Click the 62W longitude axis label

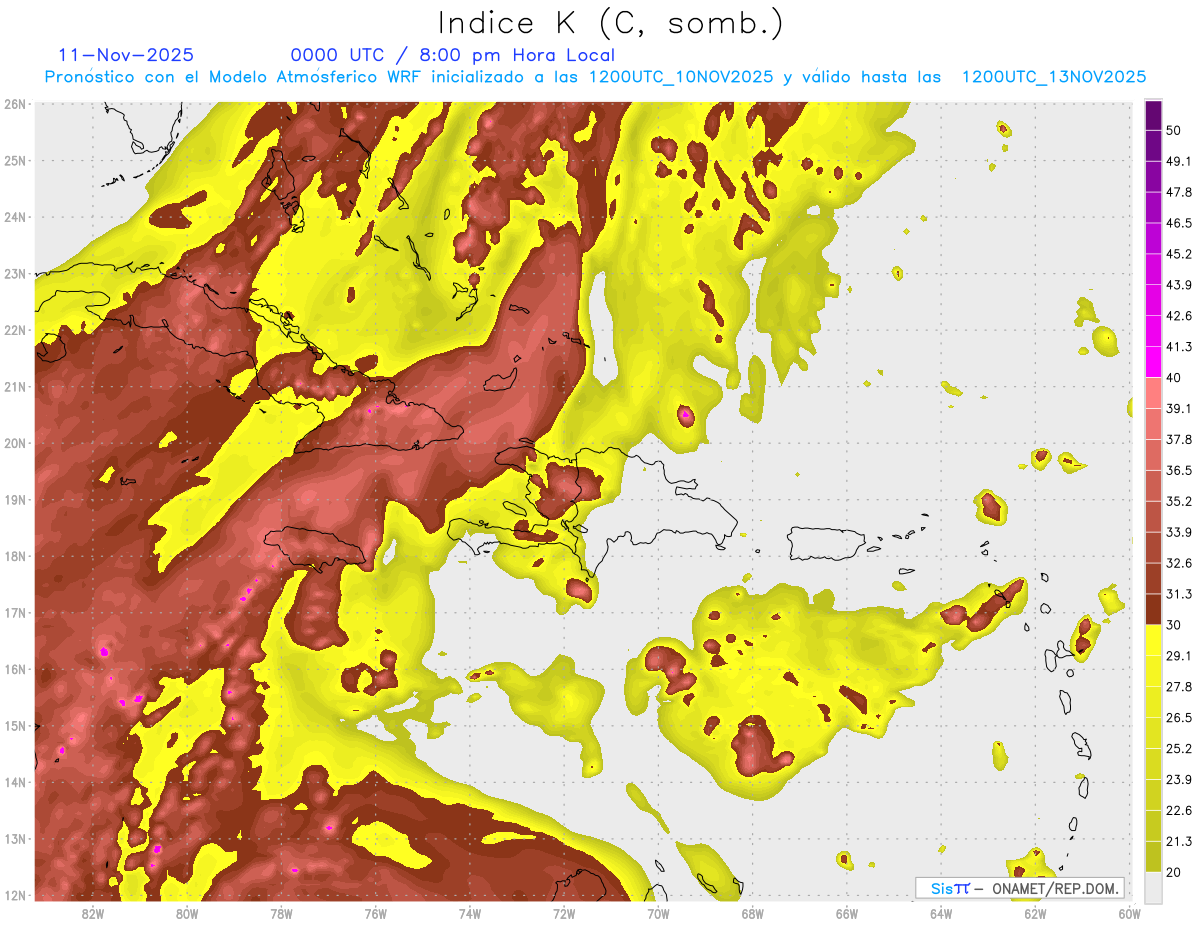click(1035, 913)
